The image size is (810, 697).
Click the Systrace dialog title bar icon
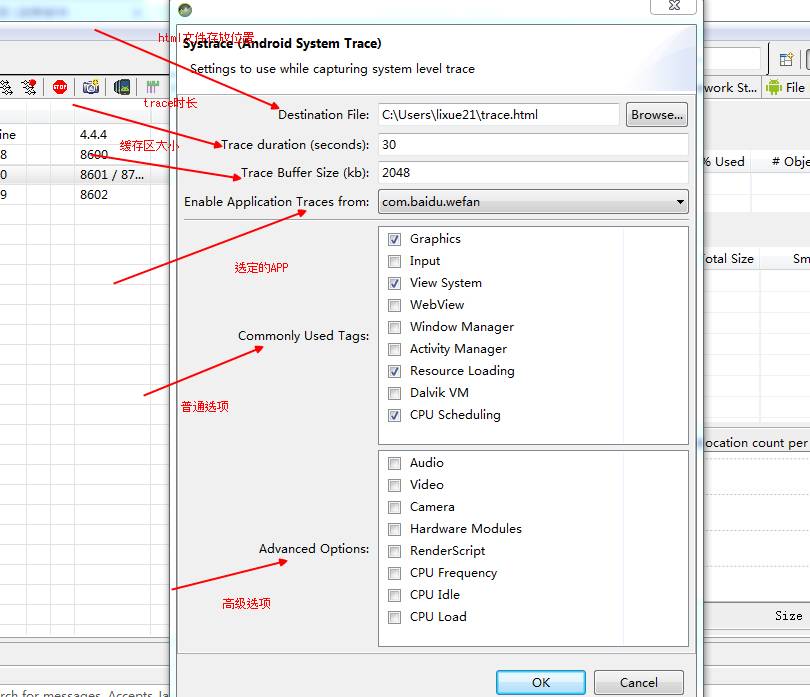[x=185, y=9]
